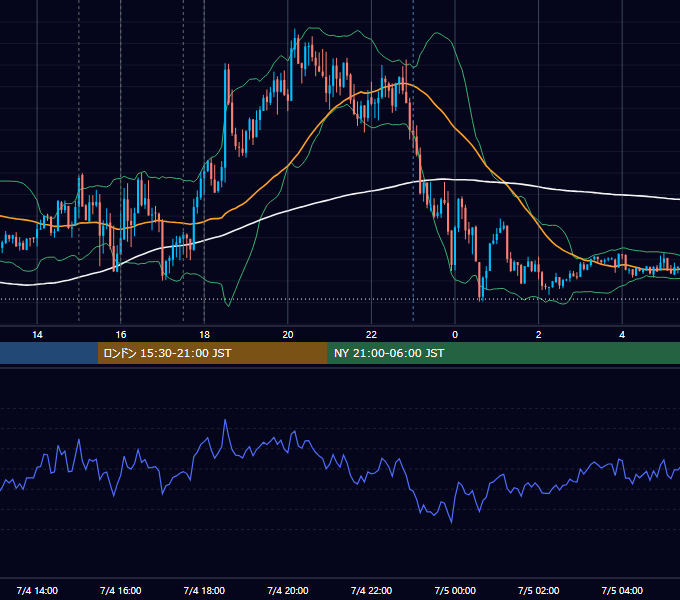Click the 7/4 22:00 time label

pos(371,590)
